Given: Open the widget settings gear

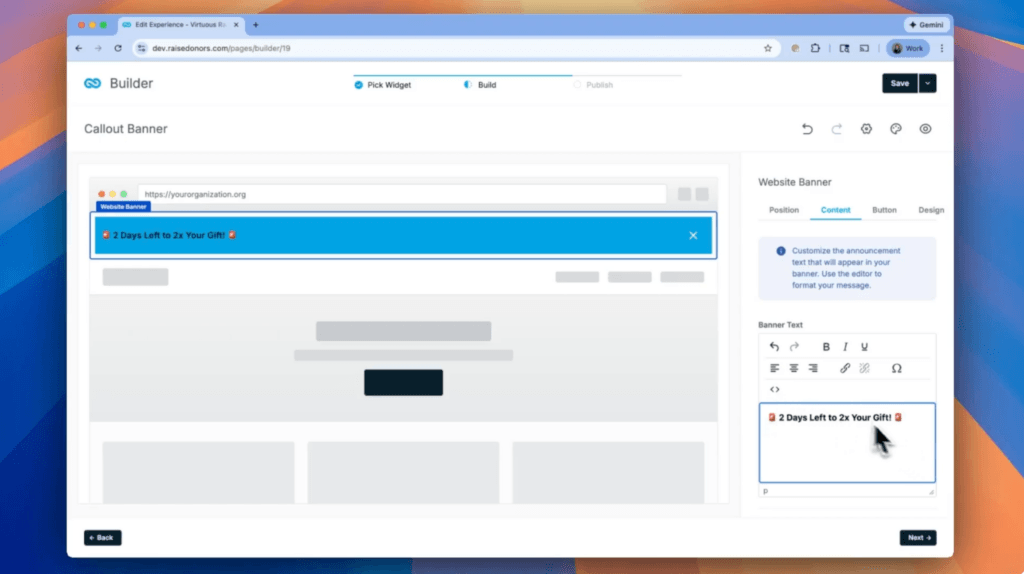Looking at the screenshot, I should 866,129.
